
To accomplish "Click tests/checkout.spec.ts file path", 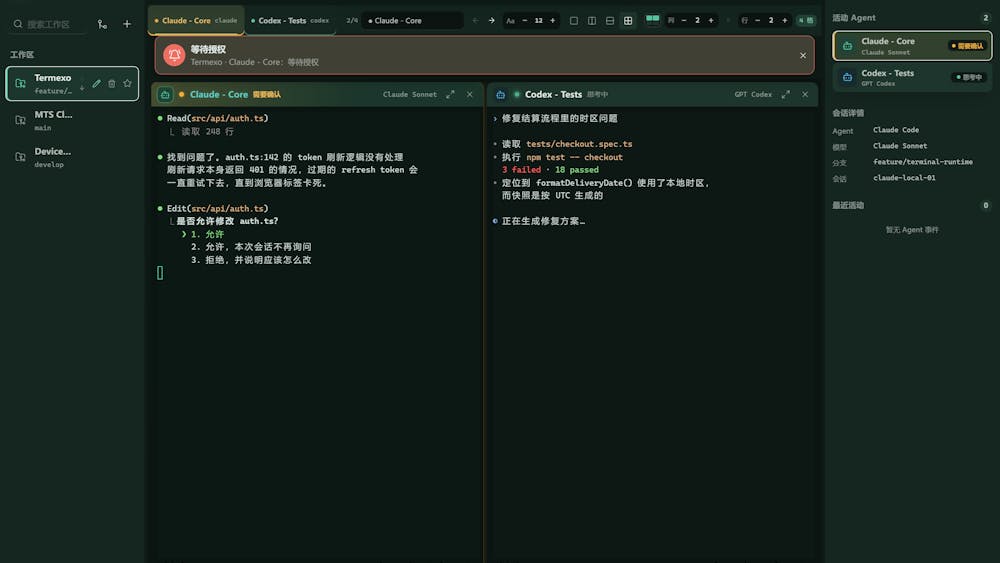I will 579,144.
